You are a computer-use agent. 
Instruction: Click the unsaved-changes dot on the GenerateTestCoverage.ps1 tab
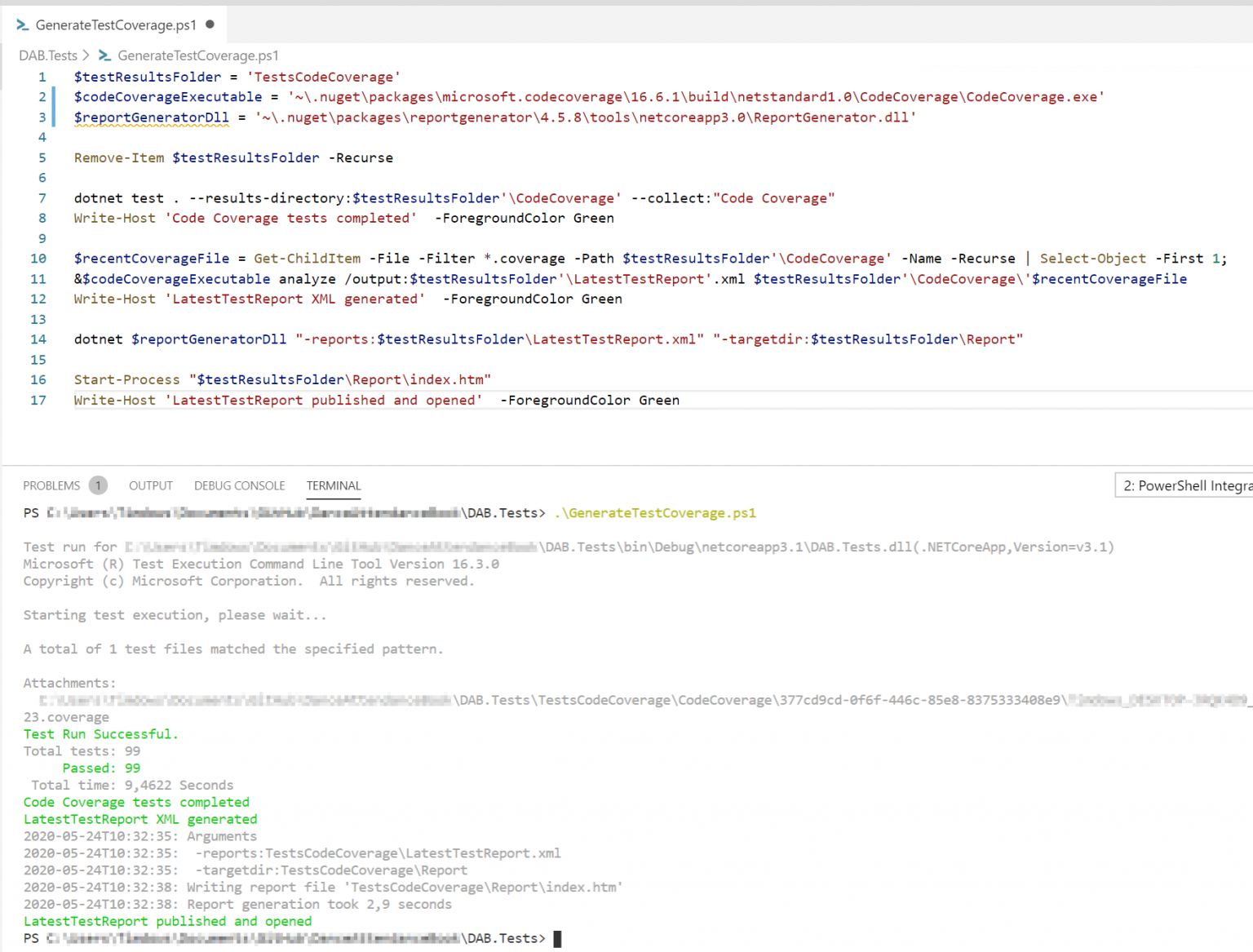210,24
